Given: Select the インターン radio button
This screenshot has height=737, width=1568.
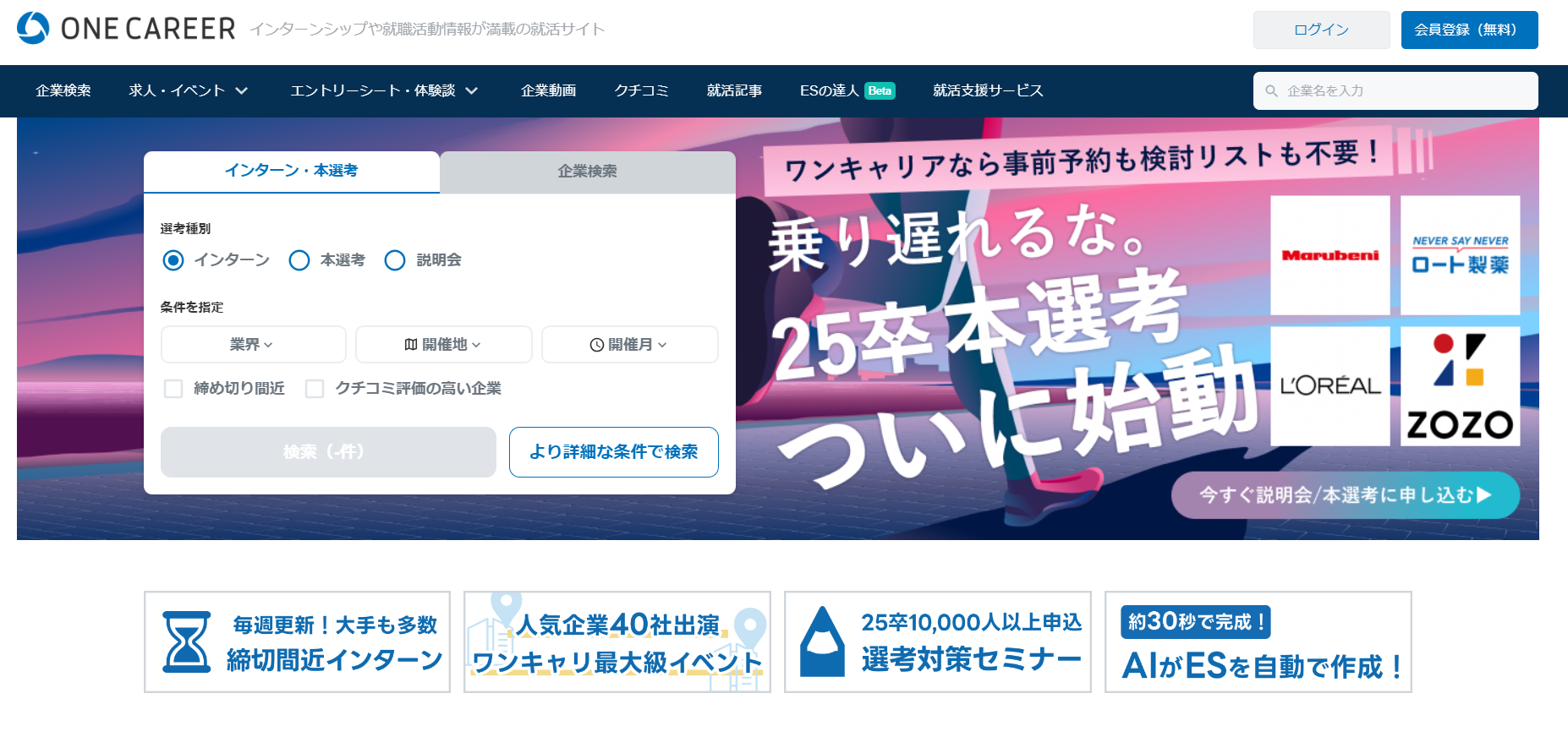Looking at the screenshot, I should click(x=173, y=260).
